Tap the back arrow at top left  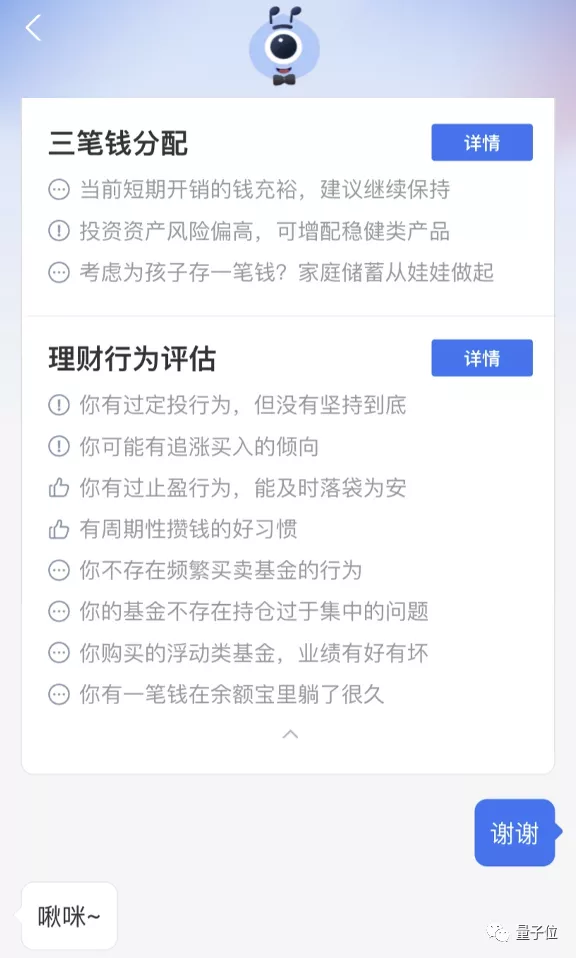[33, 28]
